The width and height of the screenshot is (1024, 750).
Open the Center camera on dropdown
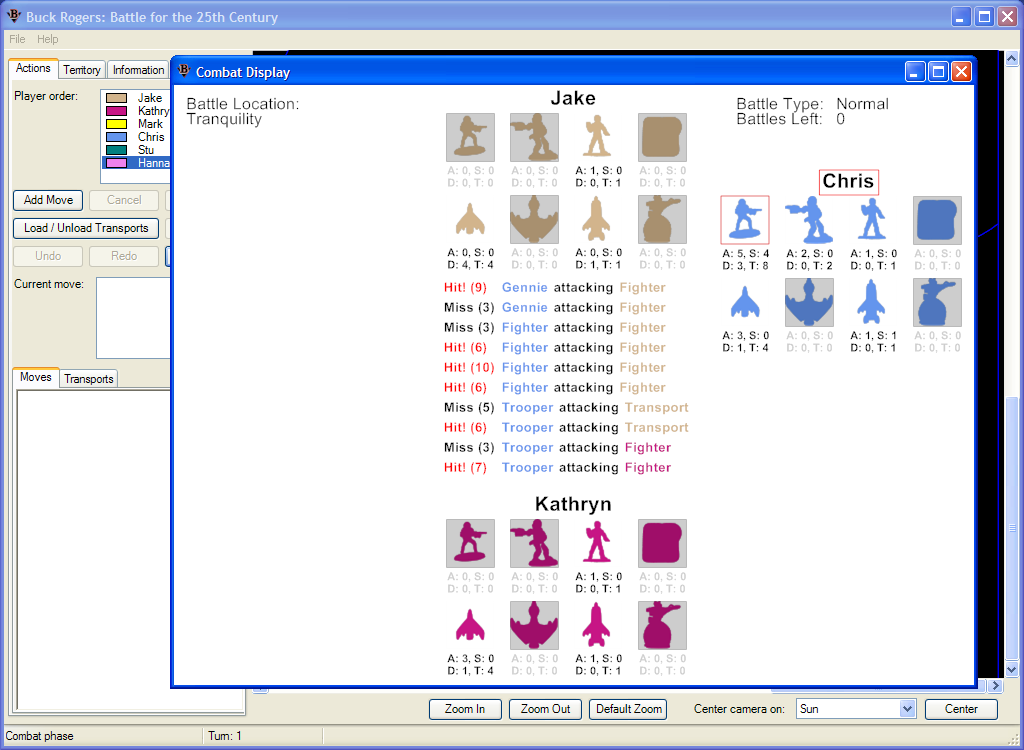pos(907,709)
